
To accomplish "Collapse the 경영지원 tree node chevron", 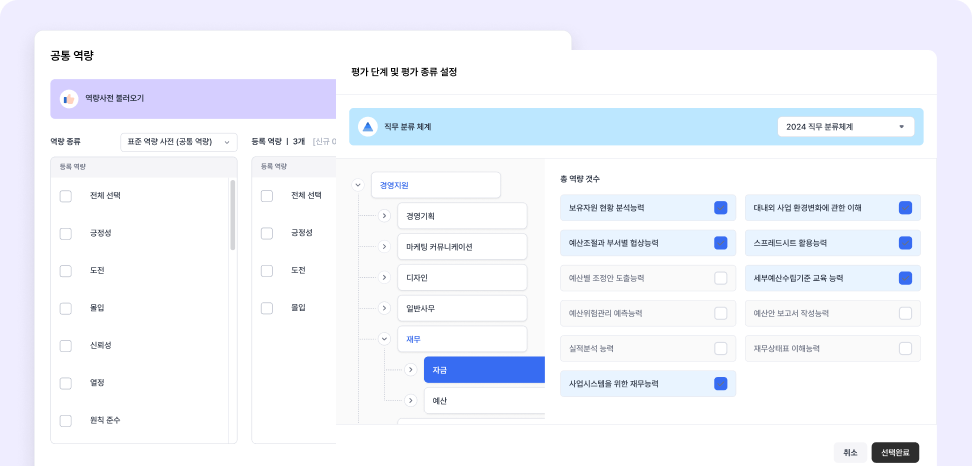I will [357, 185].
